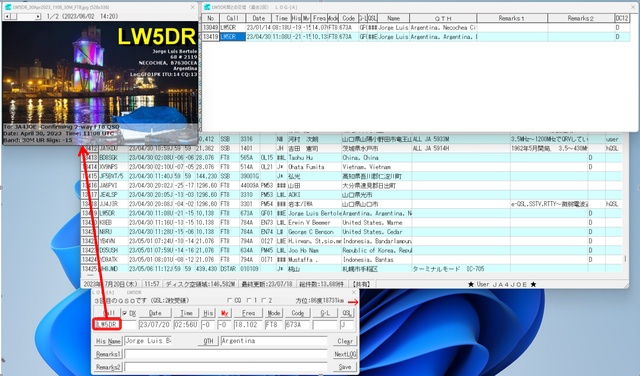640x376 pixels.
Task: Click the QSL image viewer's scroll thumb
Action: 13,16
